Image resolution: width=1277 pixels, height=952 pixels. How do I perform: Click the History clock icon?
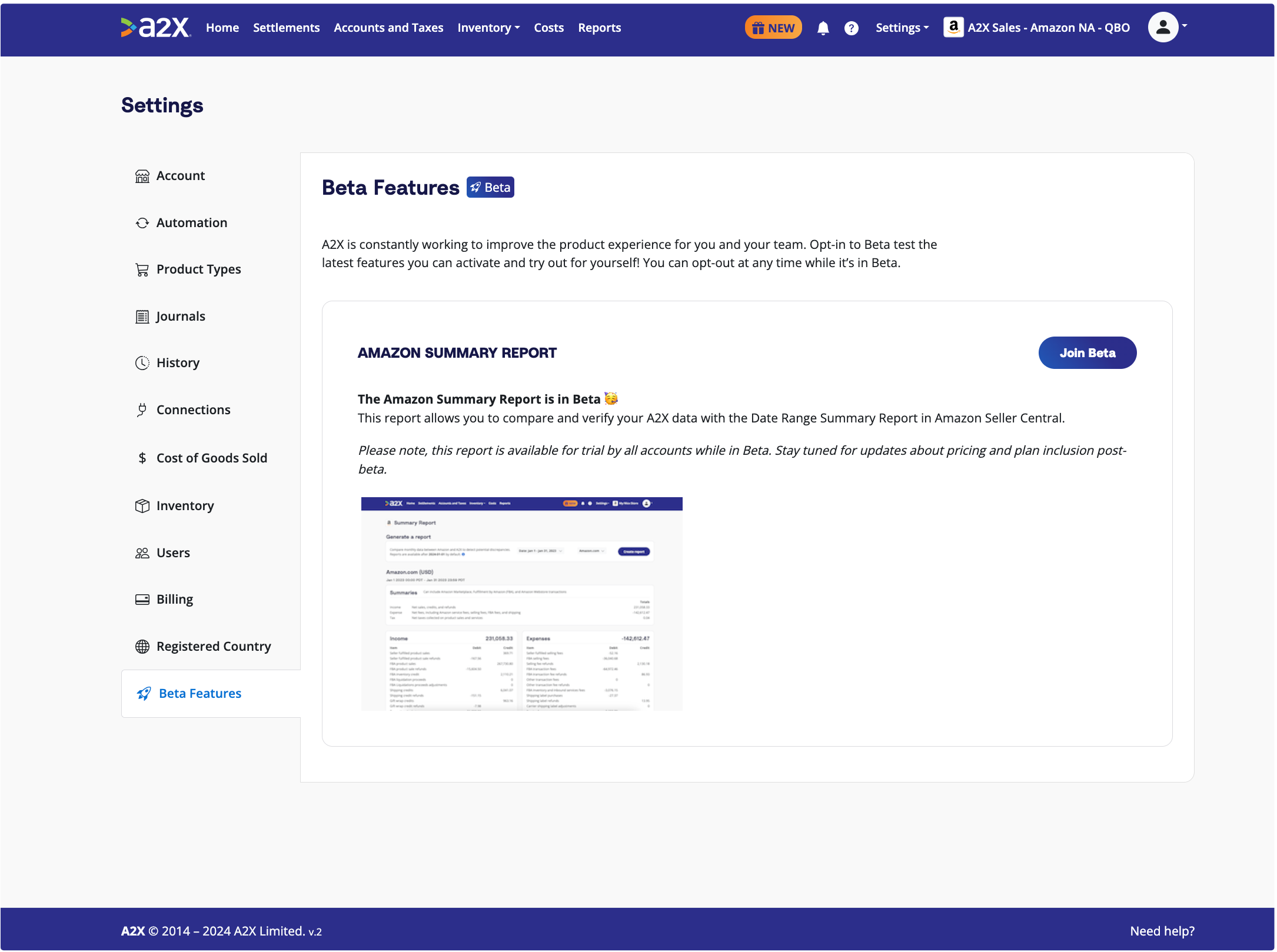tap(142, 363)
